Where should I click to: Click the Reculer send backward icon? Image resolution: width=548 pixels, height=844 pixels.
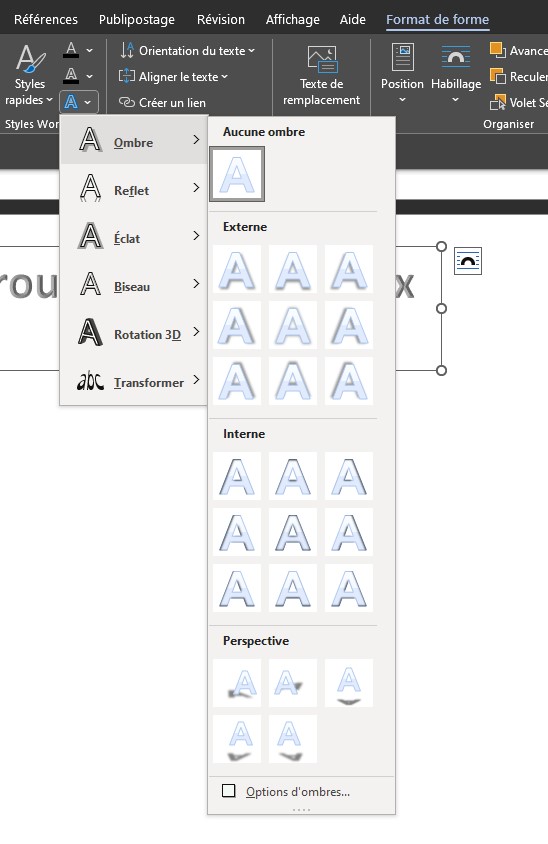point(497,76)
